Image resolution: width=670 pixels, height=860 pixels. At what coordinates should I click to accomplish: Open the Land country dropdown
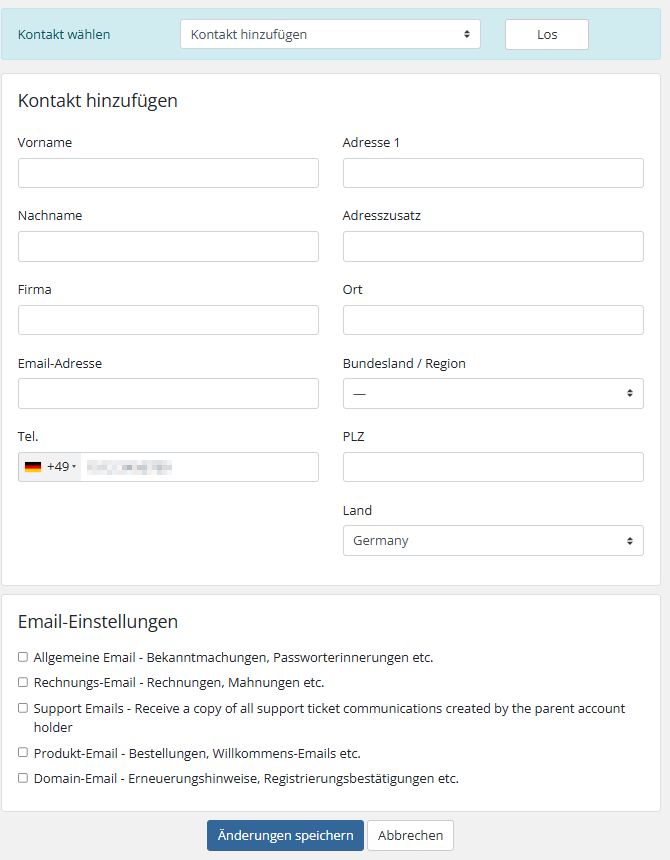pos(493,541)
